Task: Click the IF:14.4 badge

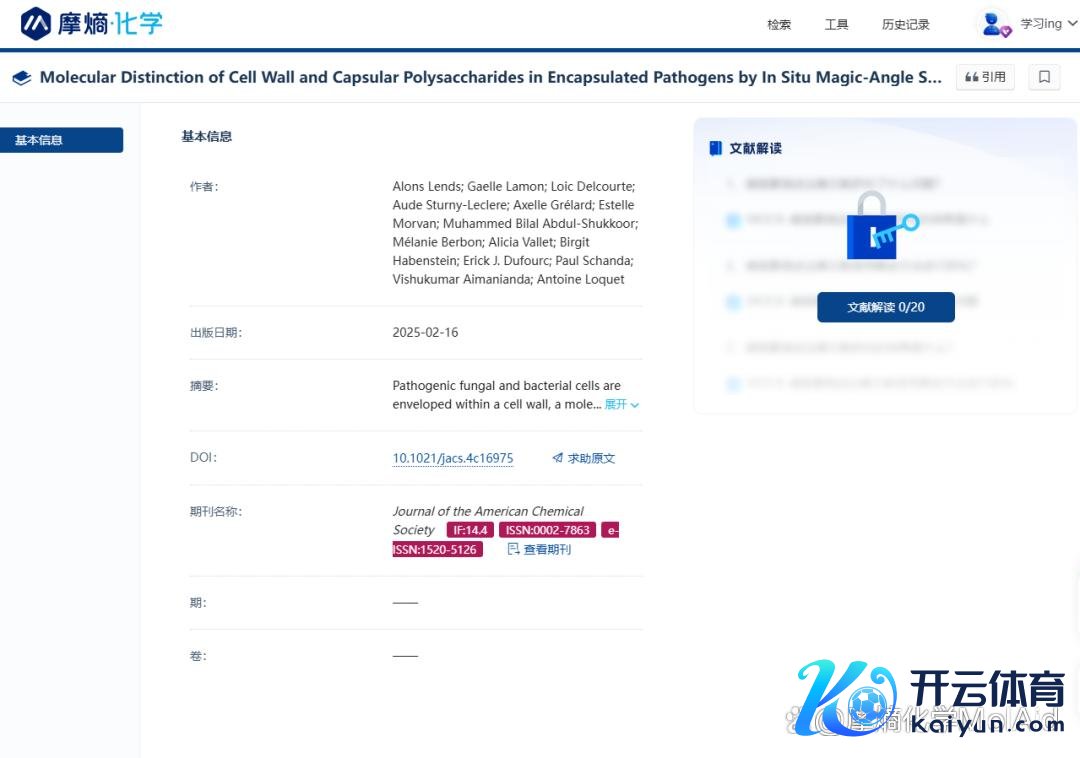Action: click(x=470, y=530)
